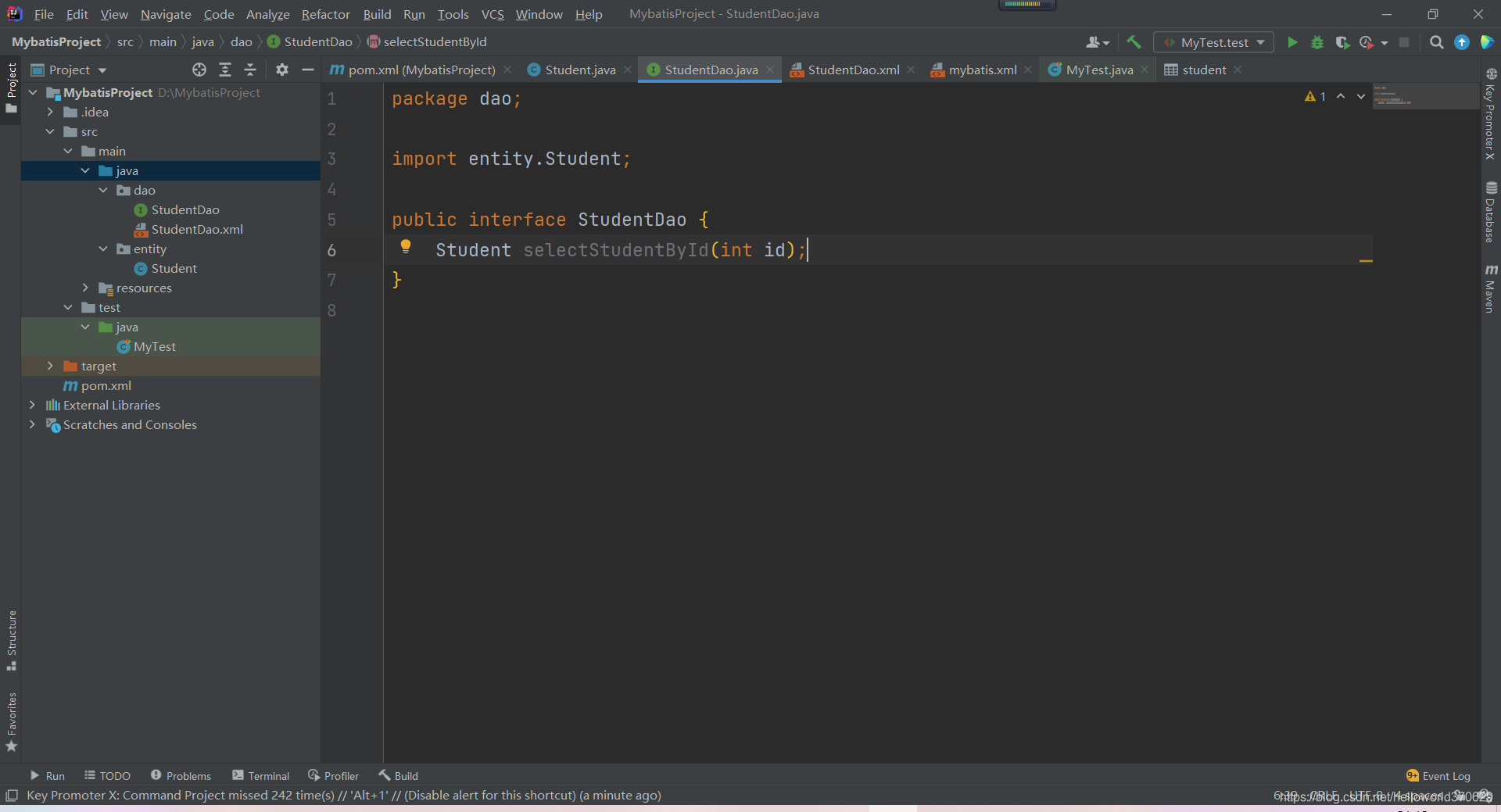Switch to pom.xml (MybatisProject) tab
The image size is (1501, 812).
(x=422, y=70)
